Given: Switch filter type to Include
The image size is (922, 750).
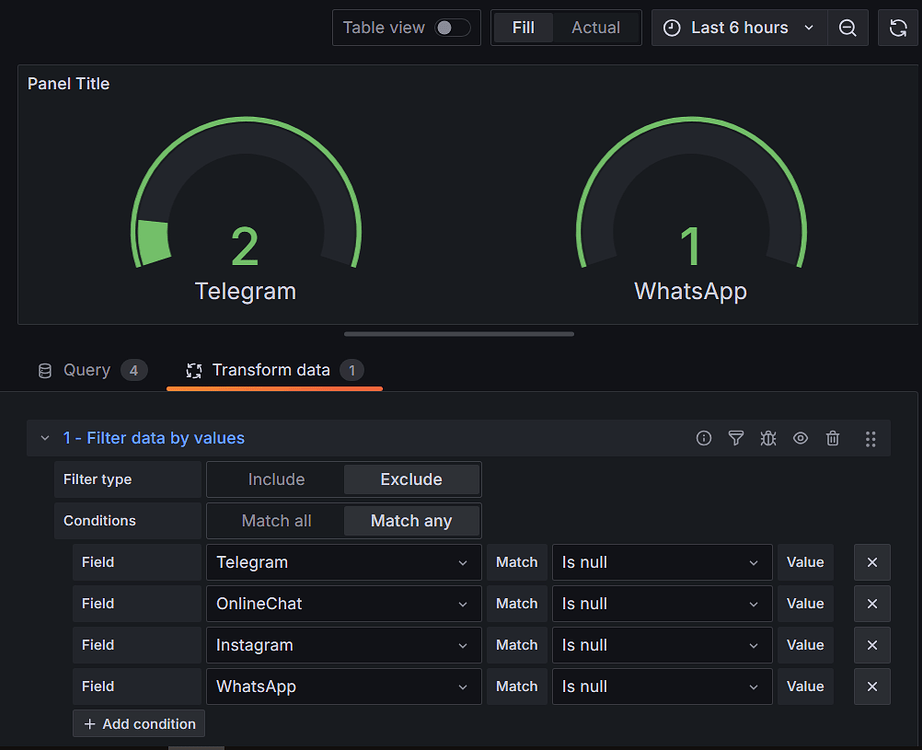Looking at the screenshot, I should [x=275, y=479].
